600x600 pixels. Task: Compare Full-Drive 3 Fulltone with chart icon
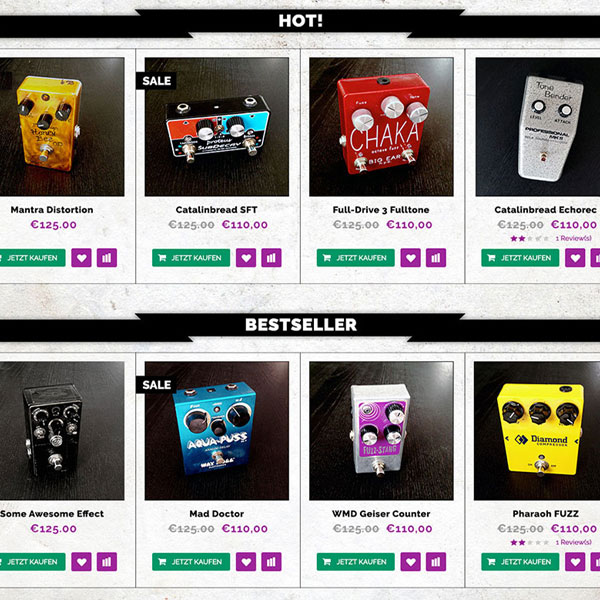click(x=436, y=258)
